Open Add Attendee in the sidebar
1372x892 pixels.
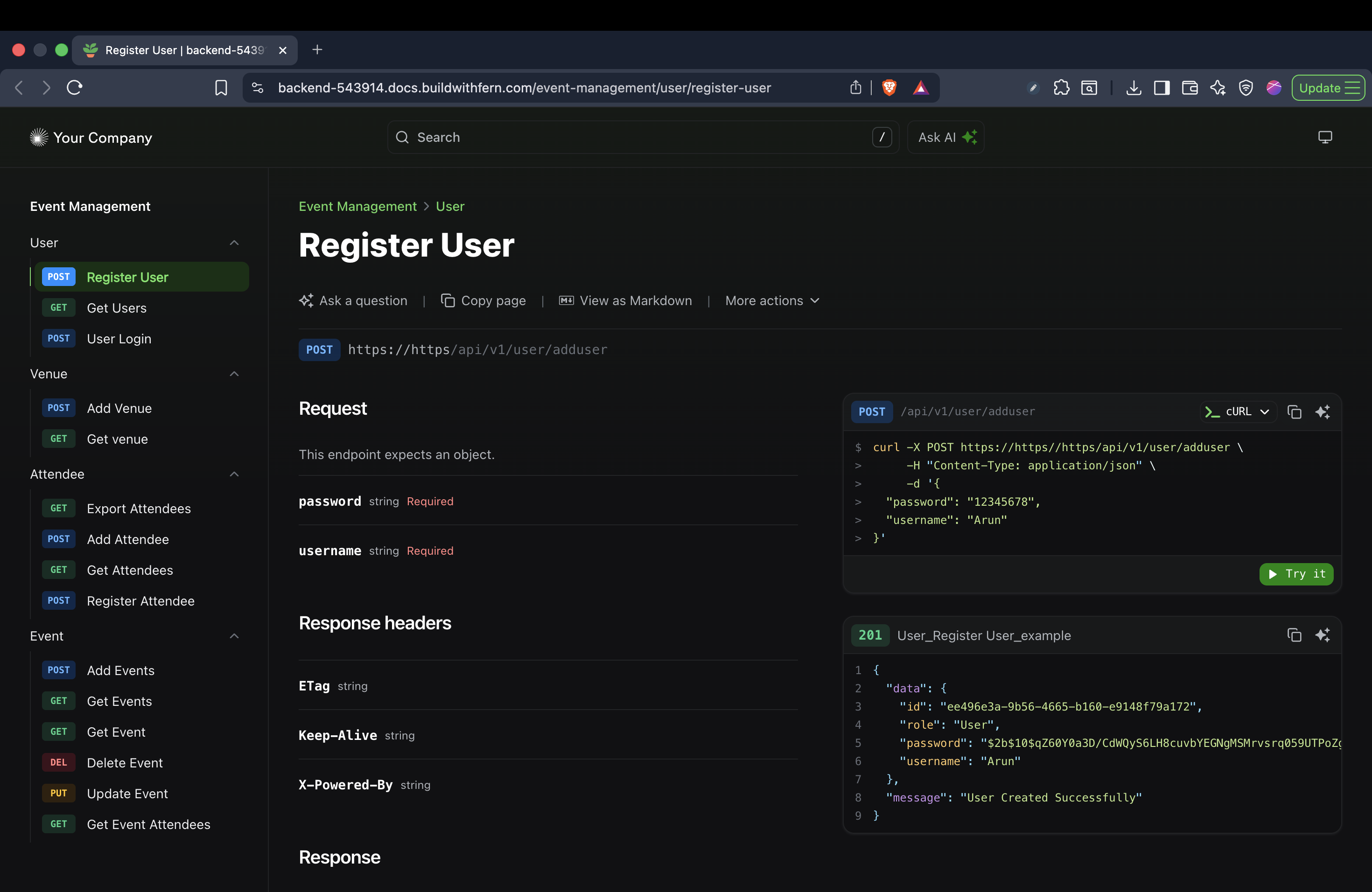tap(141, 539)
